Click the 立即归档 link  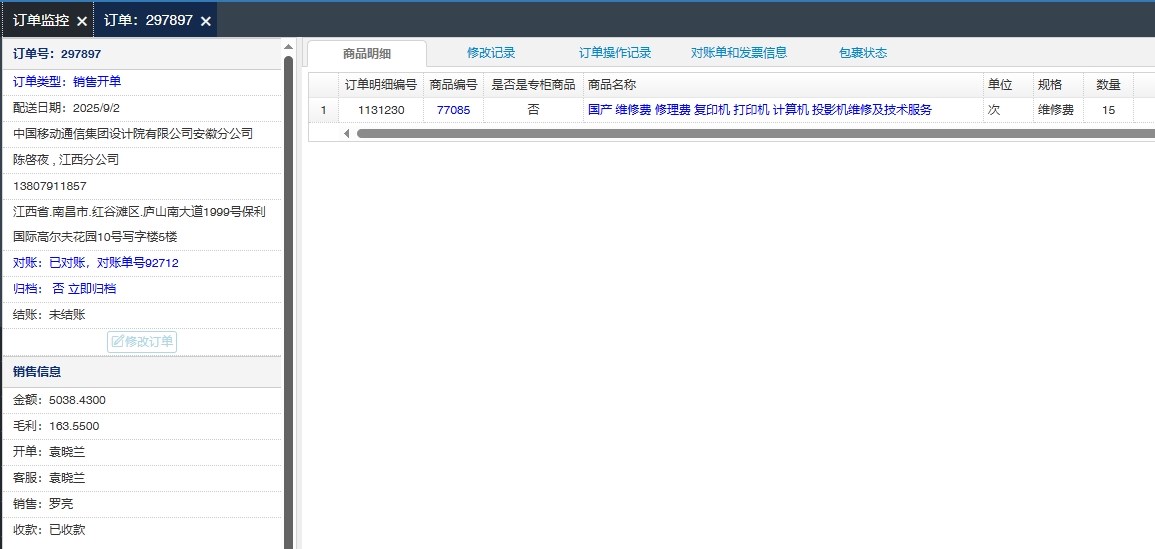click(x=91, y=289)
